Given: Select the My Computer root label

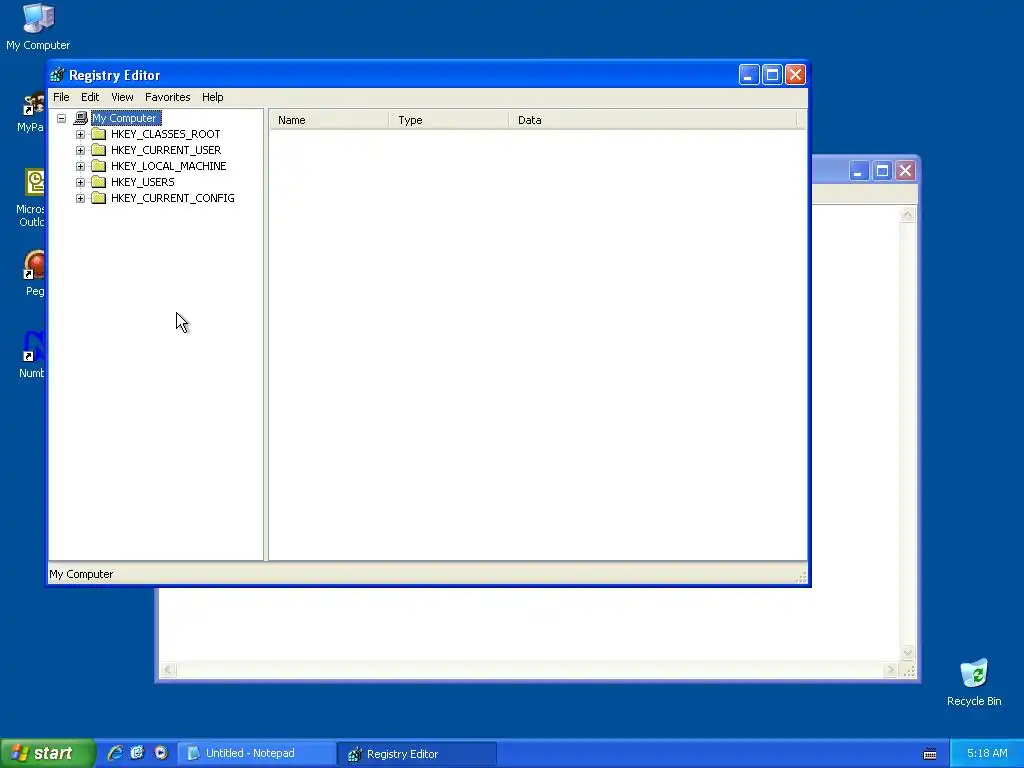Looking at the screenshot, I should click(x=125, y=118).
